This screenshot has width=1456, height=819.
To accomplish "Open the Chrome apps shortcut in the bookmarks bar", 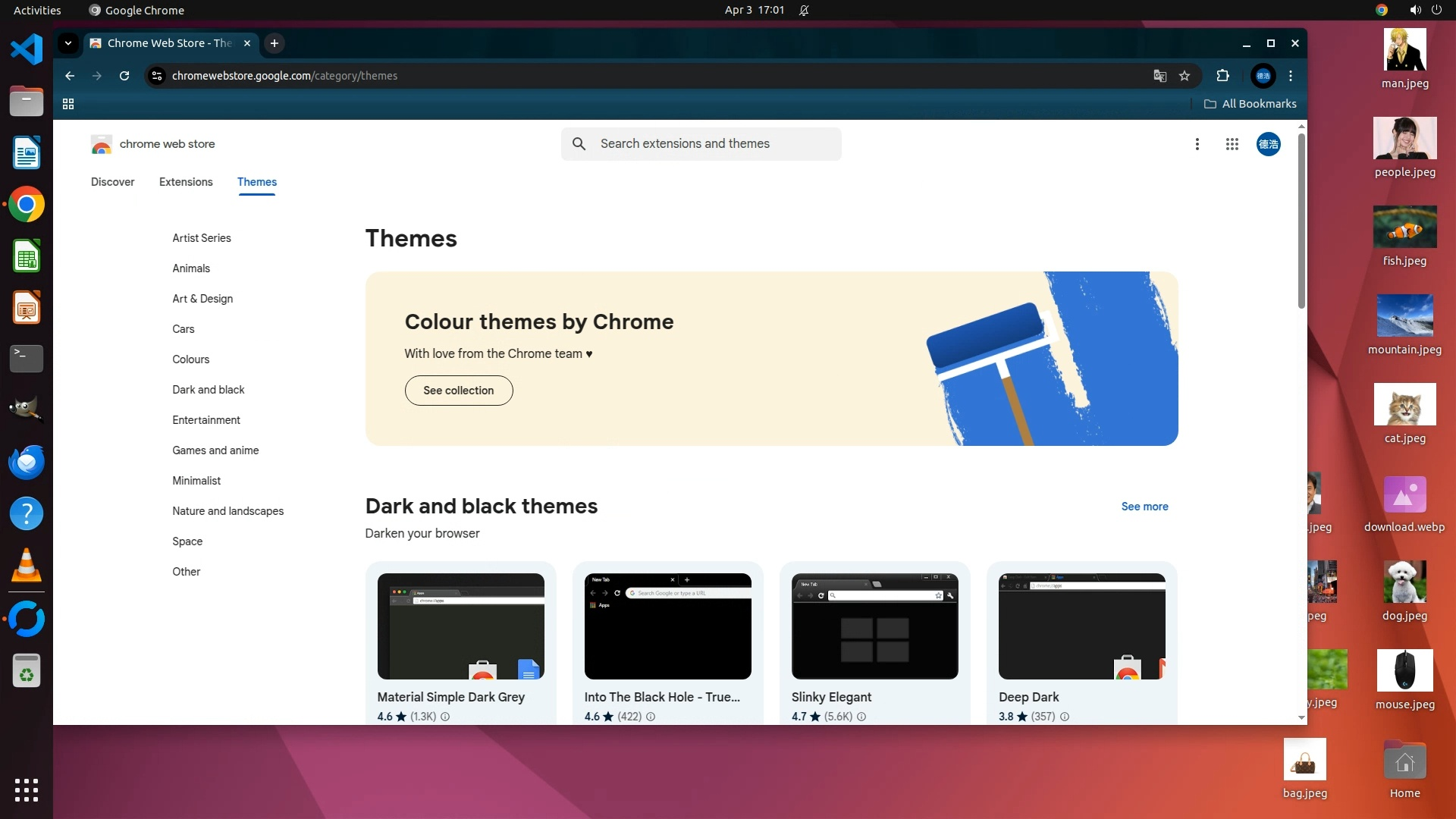I will tap(68, 104).
